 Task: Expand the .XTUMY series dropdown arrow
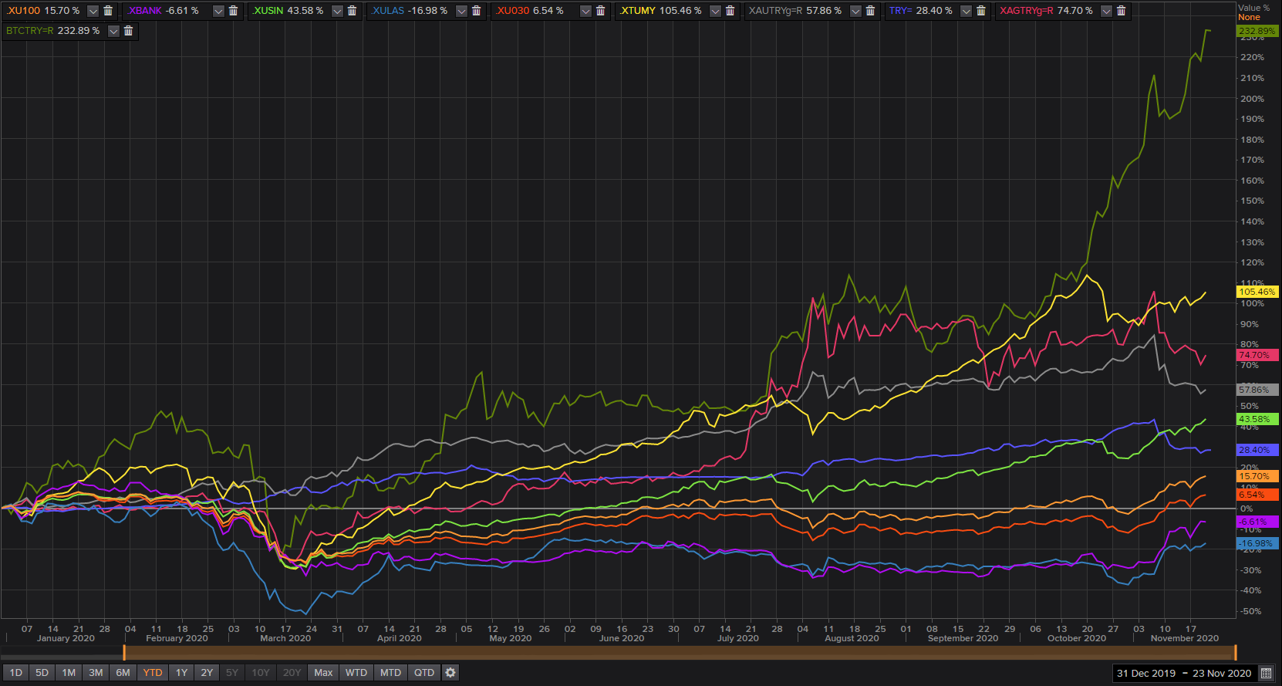point(714,11)
